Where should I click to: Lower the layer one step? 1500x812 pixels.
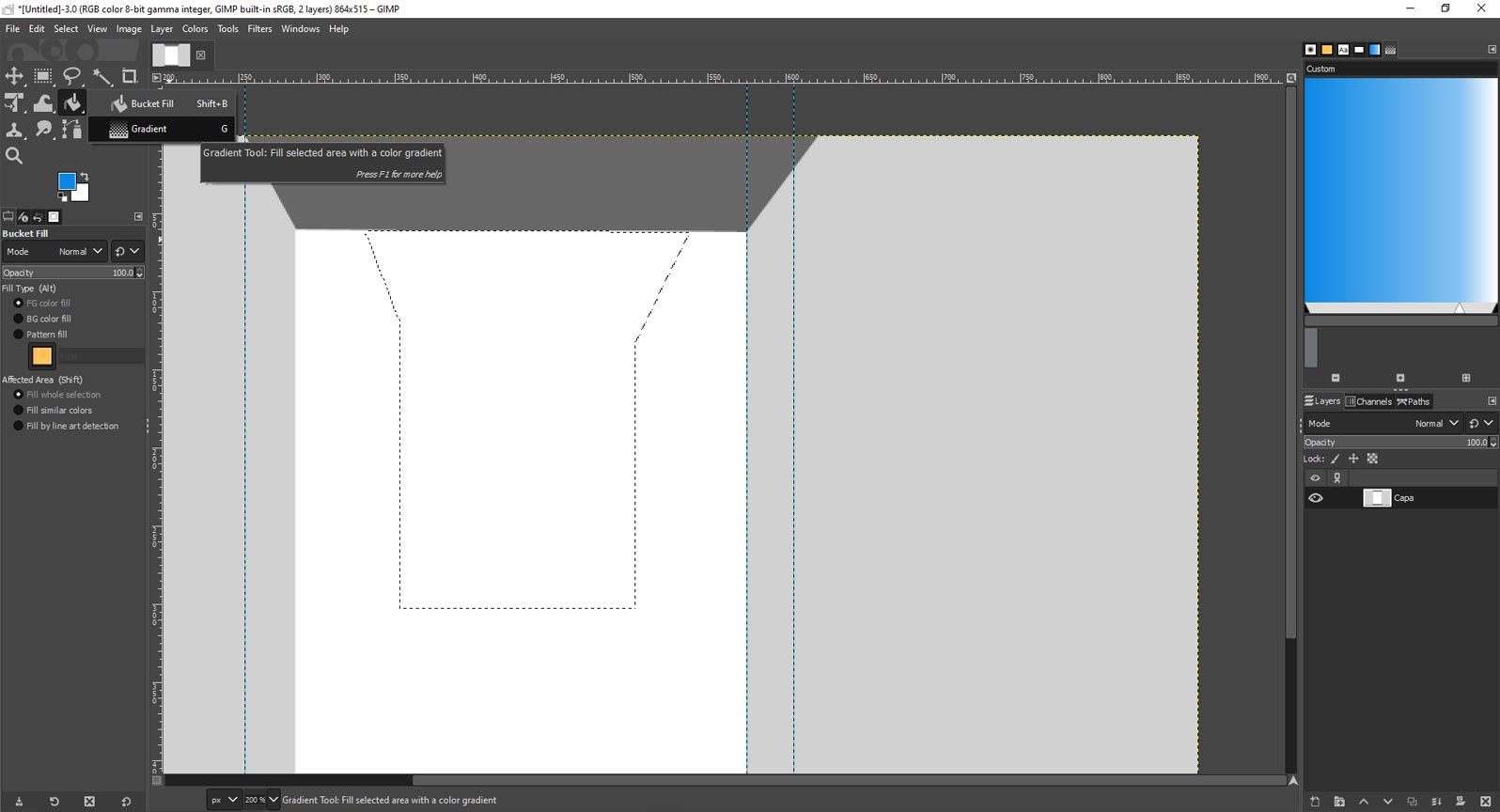[x=1387, y=802]
